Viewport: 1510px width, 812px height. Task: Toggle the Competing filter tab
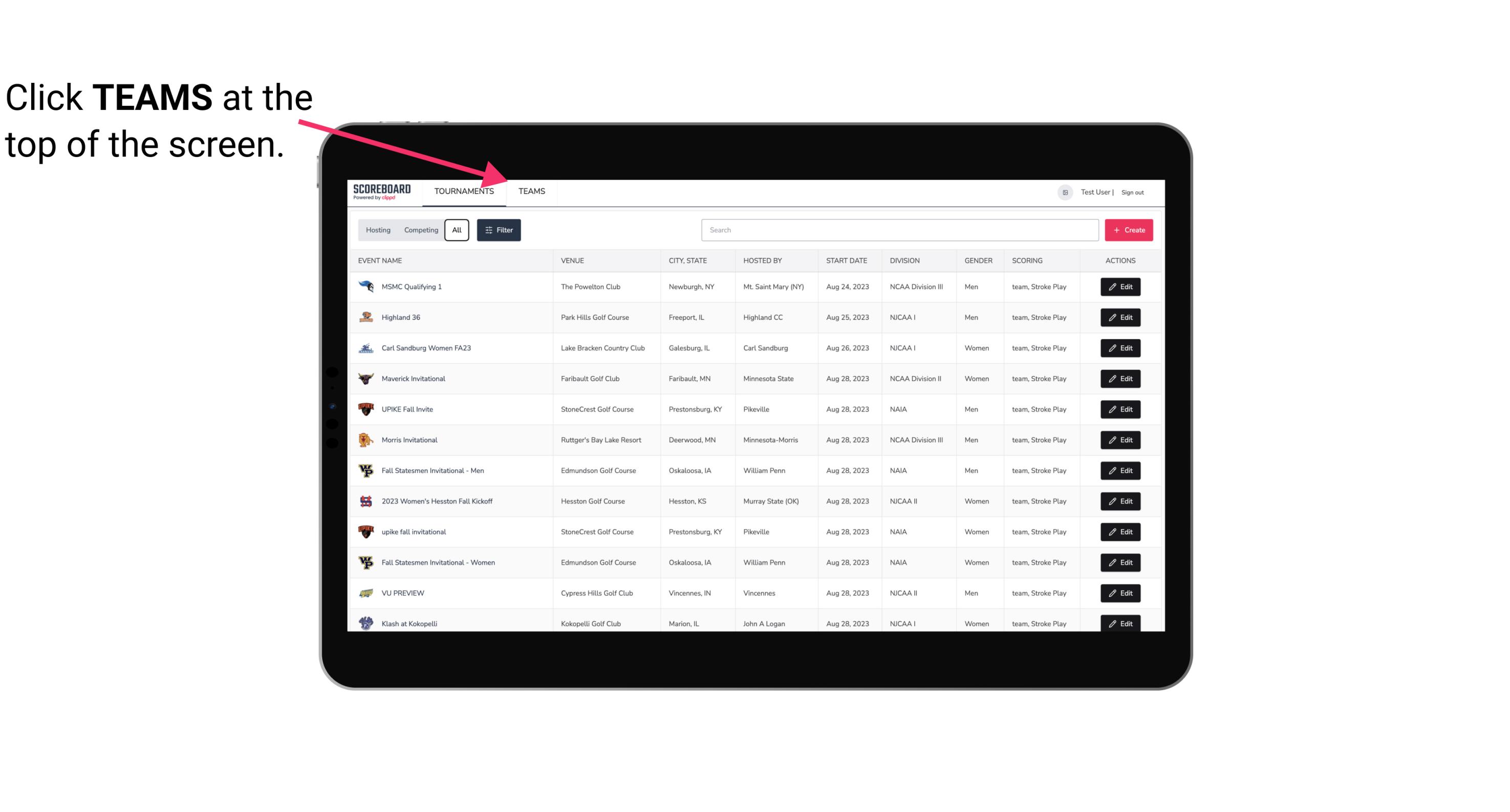click(420, 229)
